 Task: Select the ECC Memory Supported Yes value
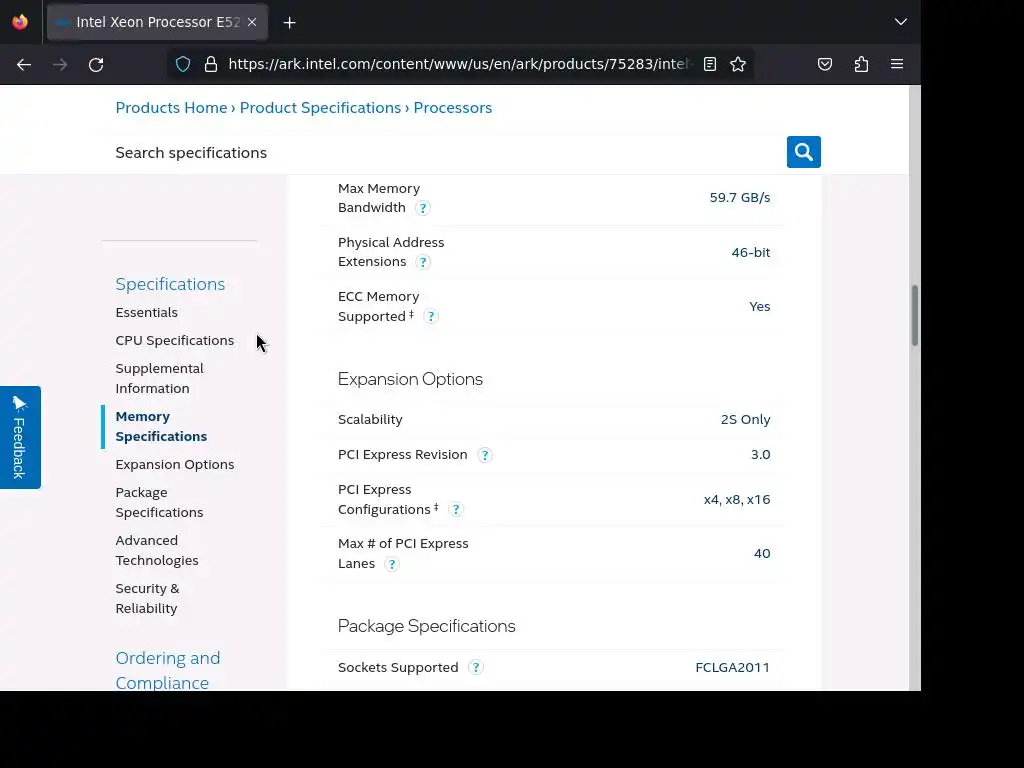tap(760, 307)
